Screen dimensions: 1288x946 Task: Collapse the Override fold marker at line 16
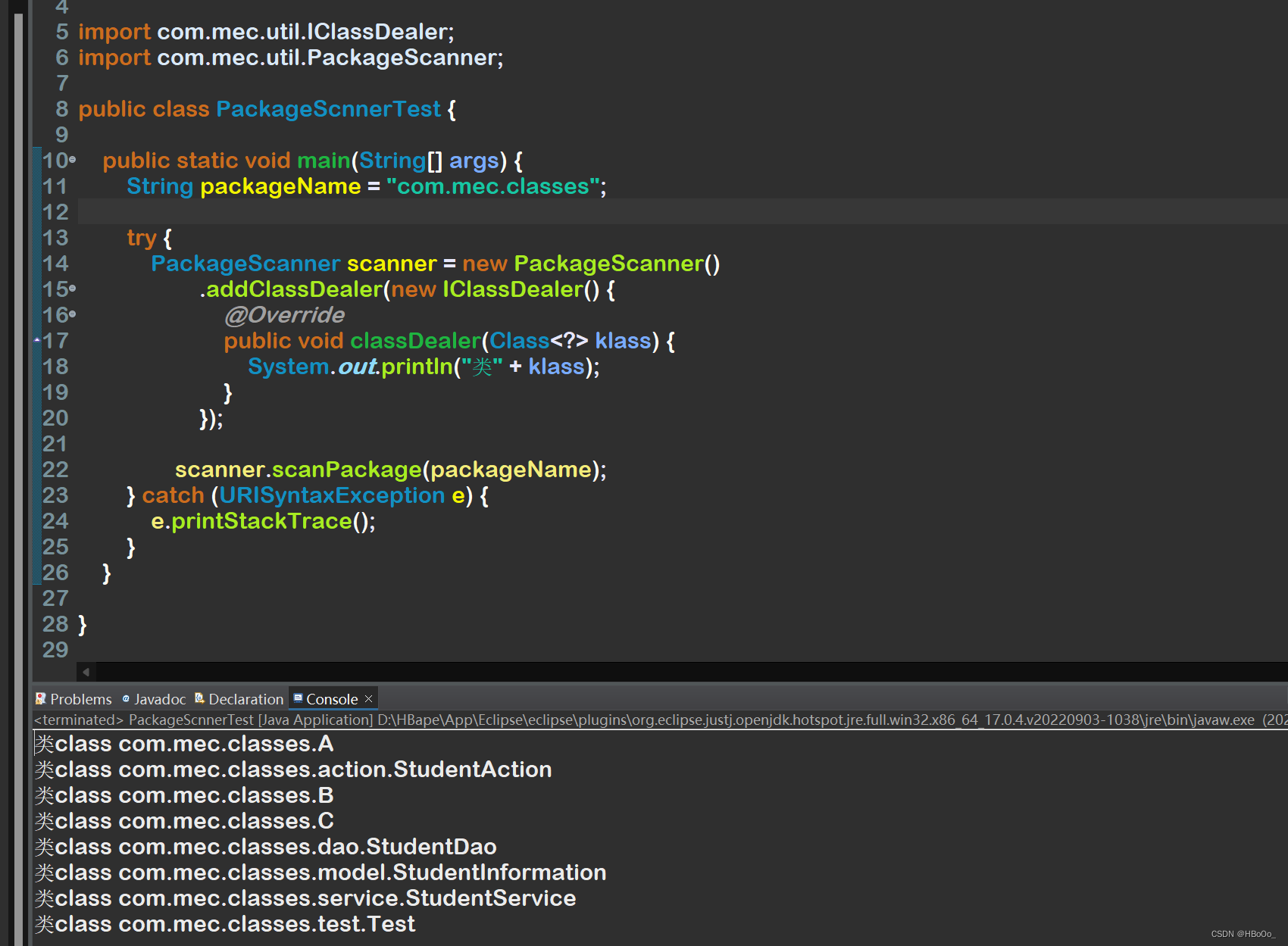(x=73, y=314)
